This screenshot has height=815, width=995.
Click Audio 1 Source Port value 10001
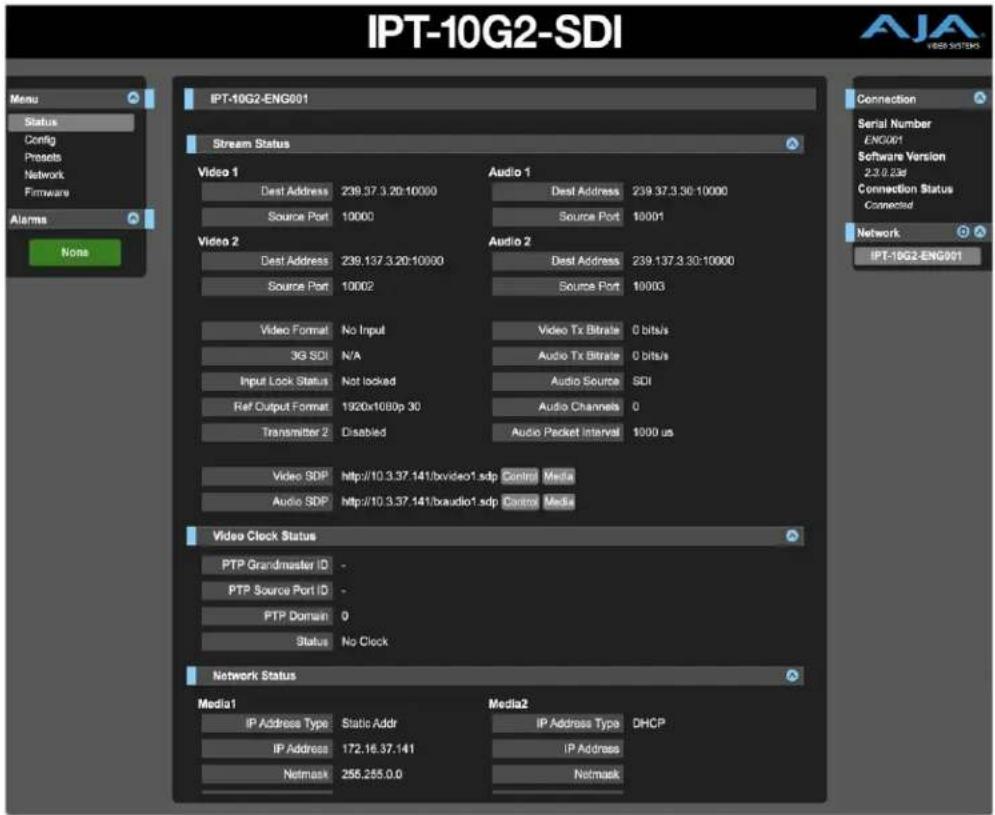tap(648, 216)
